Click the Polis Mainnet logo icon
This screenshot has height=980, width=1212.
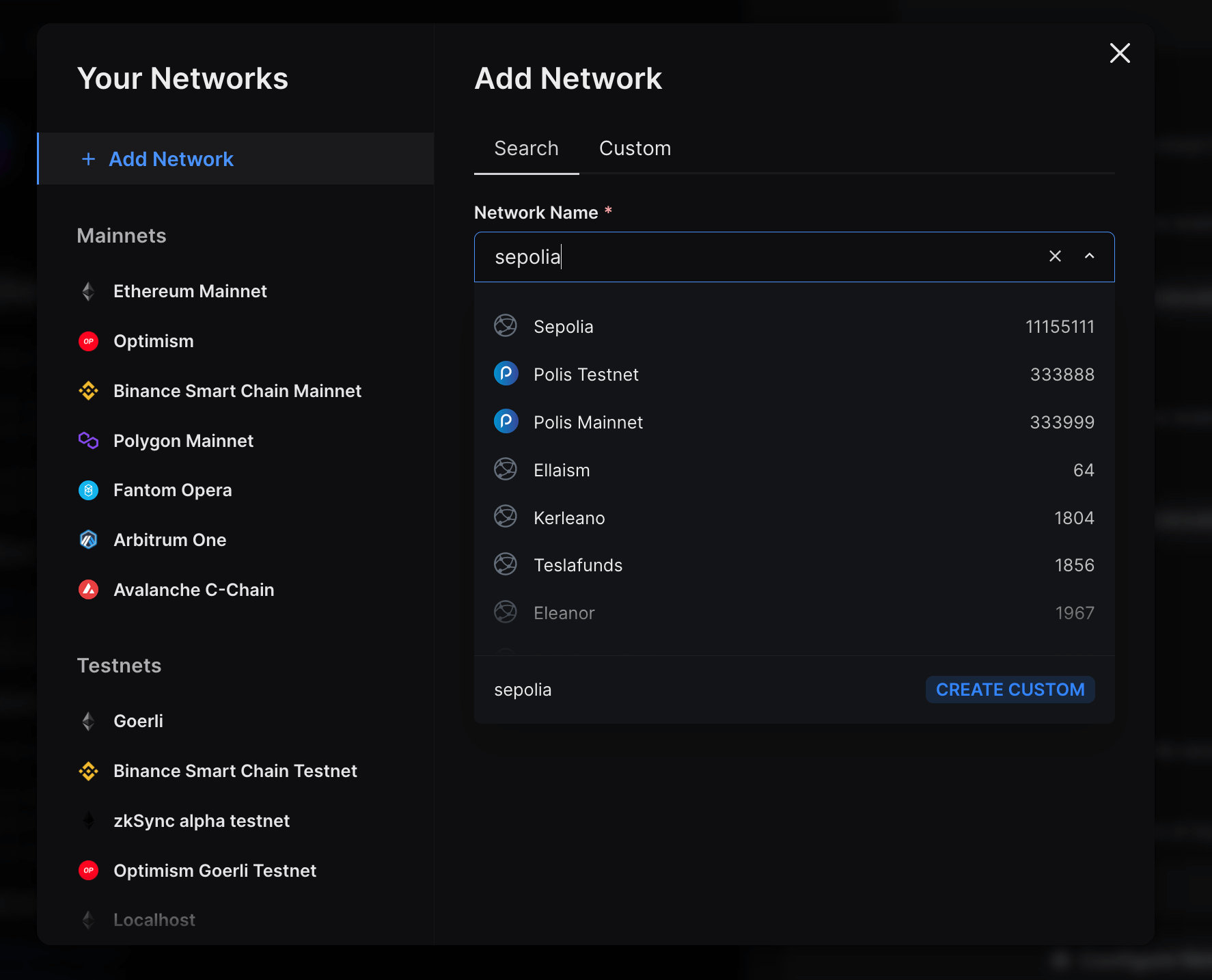coord(506,422)
